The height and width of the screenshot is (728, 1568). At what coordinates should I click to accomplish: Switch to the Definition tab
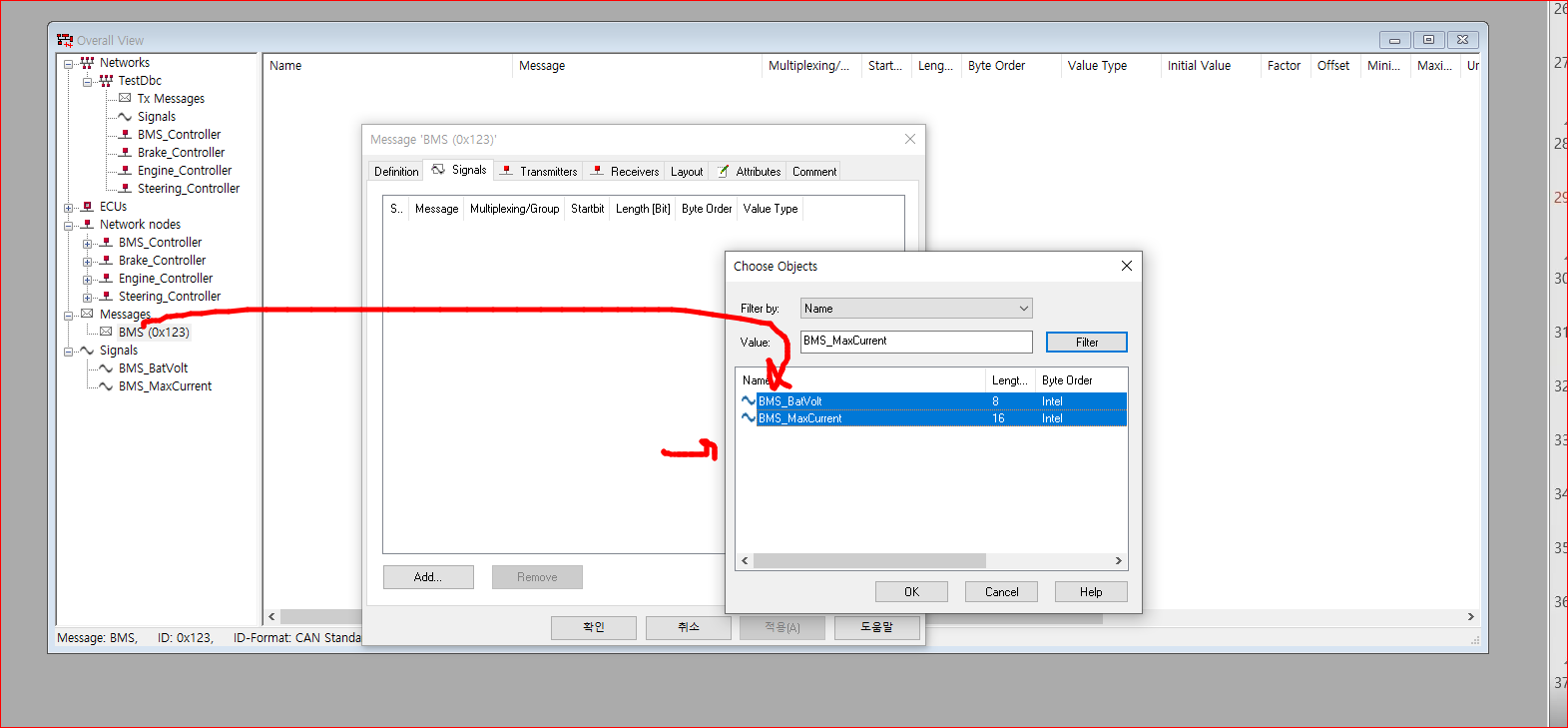click(396, 172)
